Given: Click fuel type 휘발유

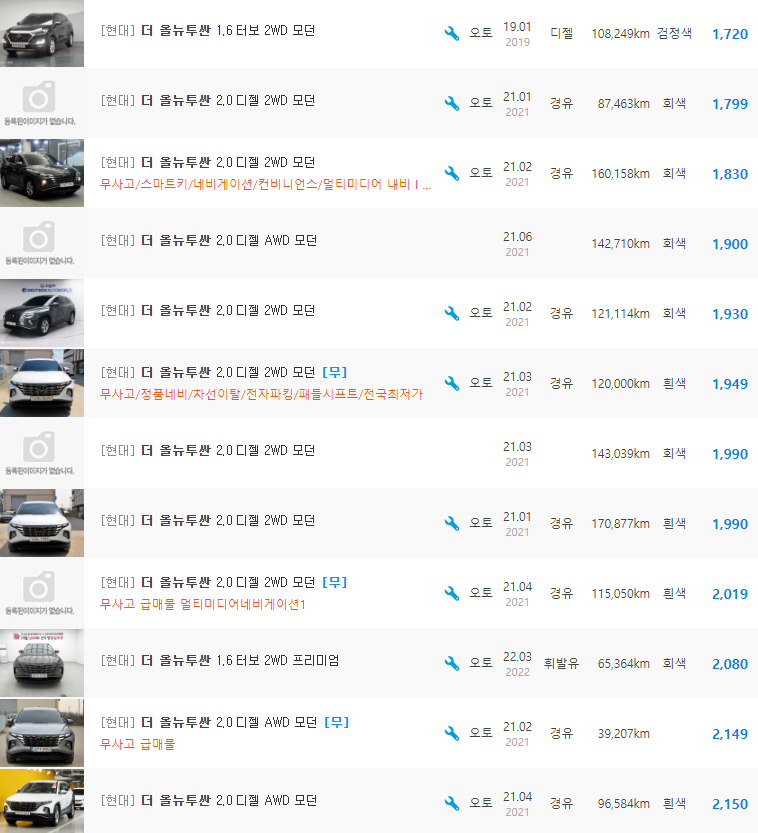Looking at the screenshot, I should [561, 663].
